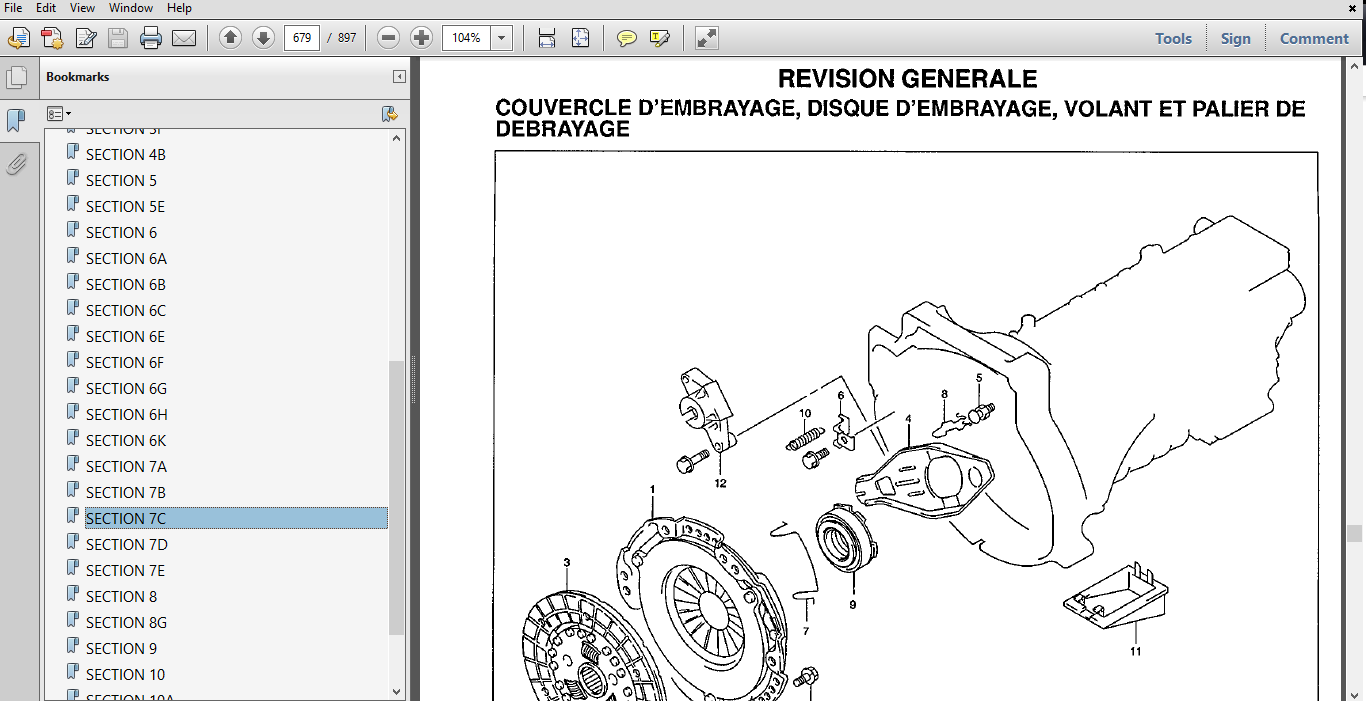Switch to Read Mode fullscreen view

click(706, 38)
